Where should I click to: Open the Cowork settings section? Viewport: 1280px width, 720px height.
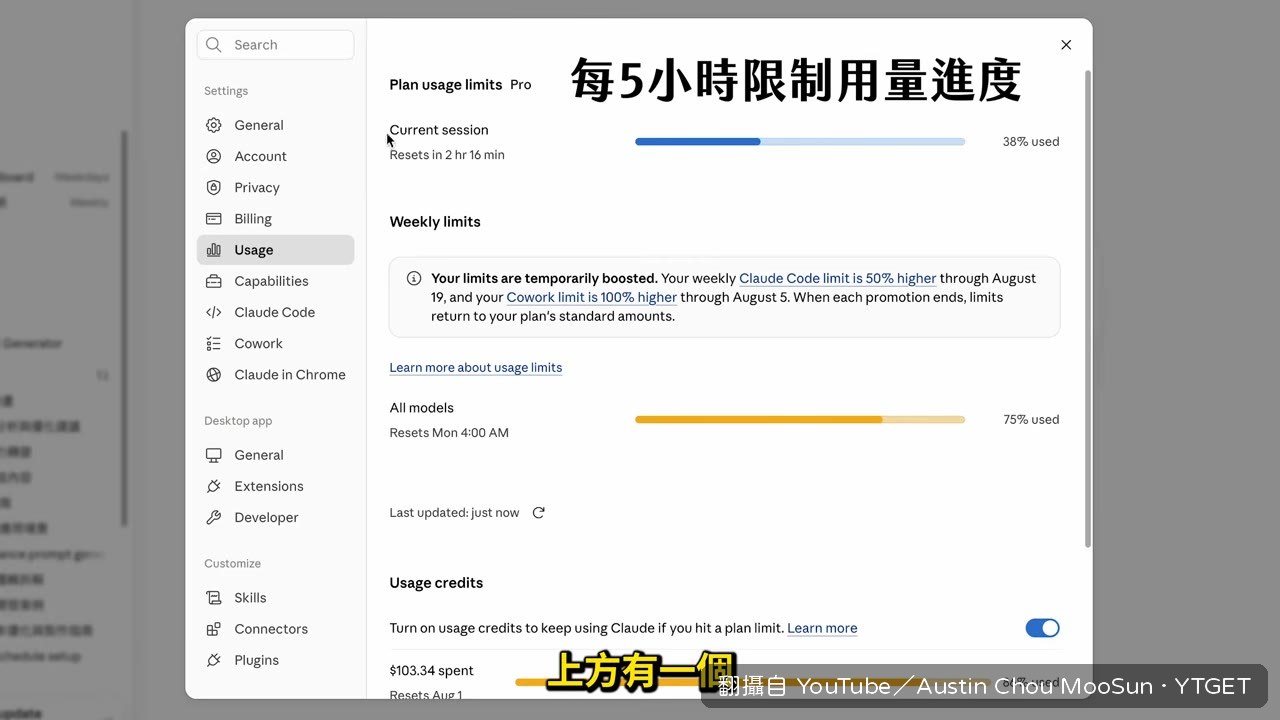(x=275, y=343)
